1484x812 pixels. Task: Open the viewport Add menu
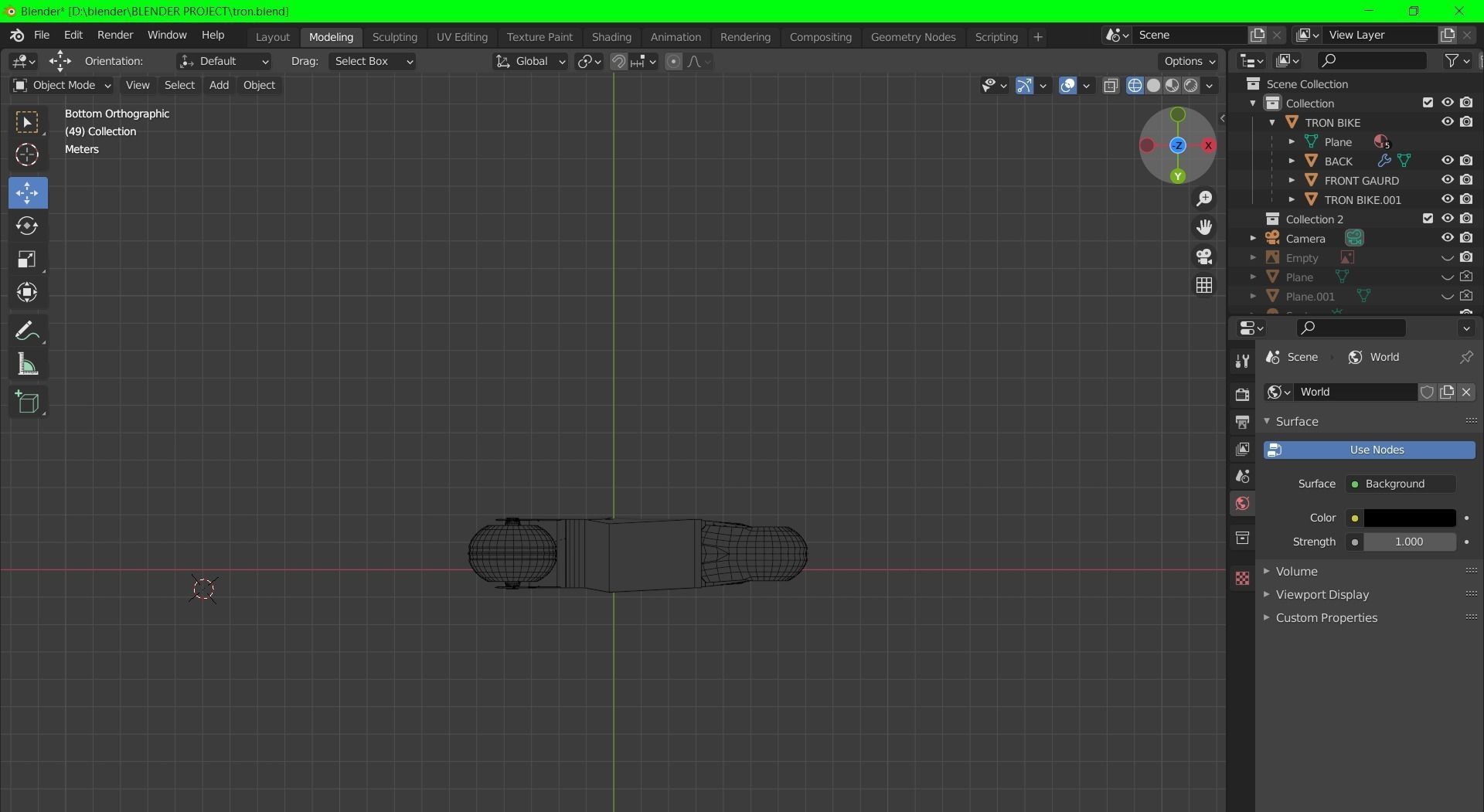pyautogui.click(x=219, y=85)
